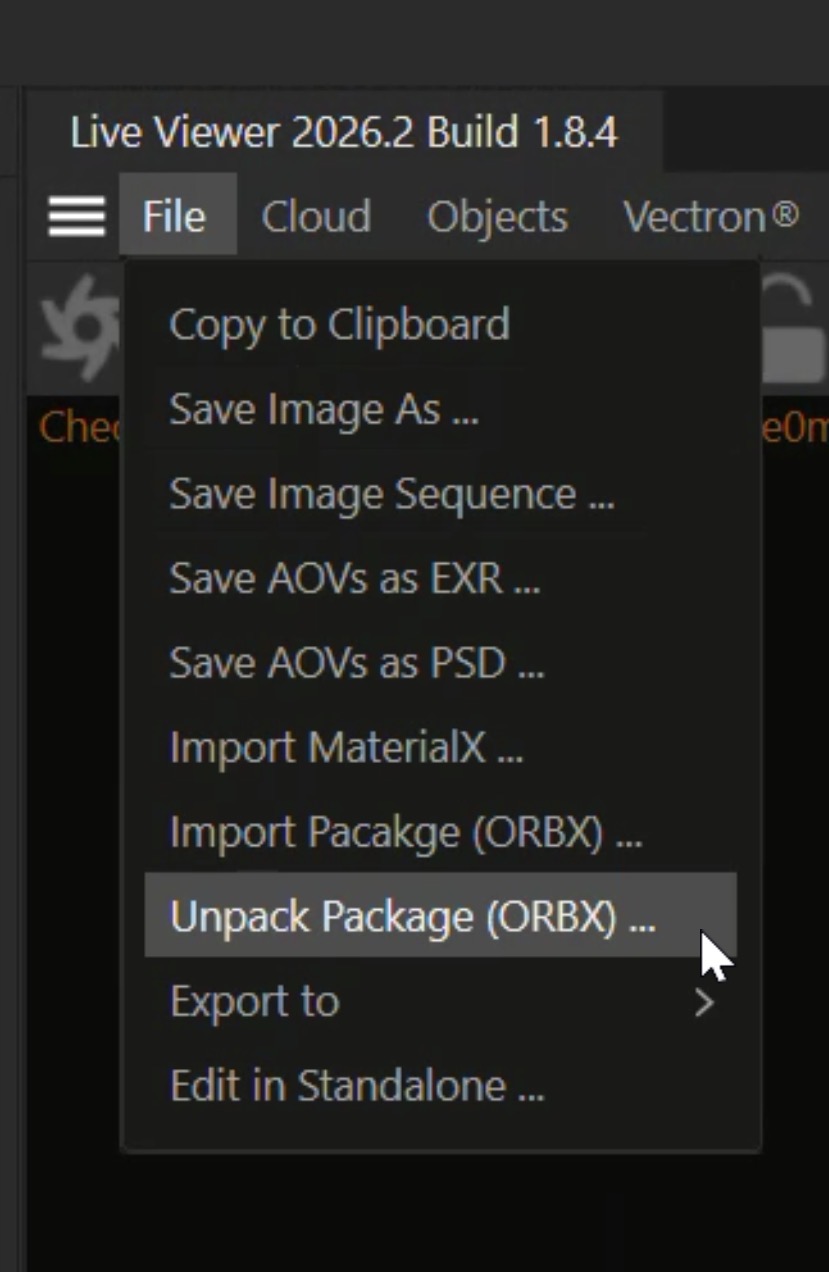
Task: Select Save AOVs as EXR ...
Action: point(354,578)
